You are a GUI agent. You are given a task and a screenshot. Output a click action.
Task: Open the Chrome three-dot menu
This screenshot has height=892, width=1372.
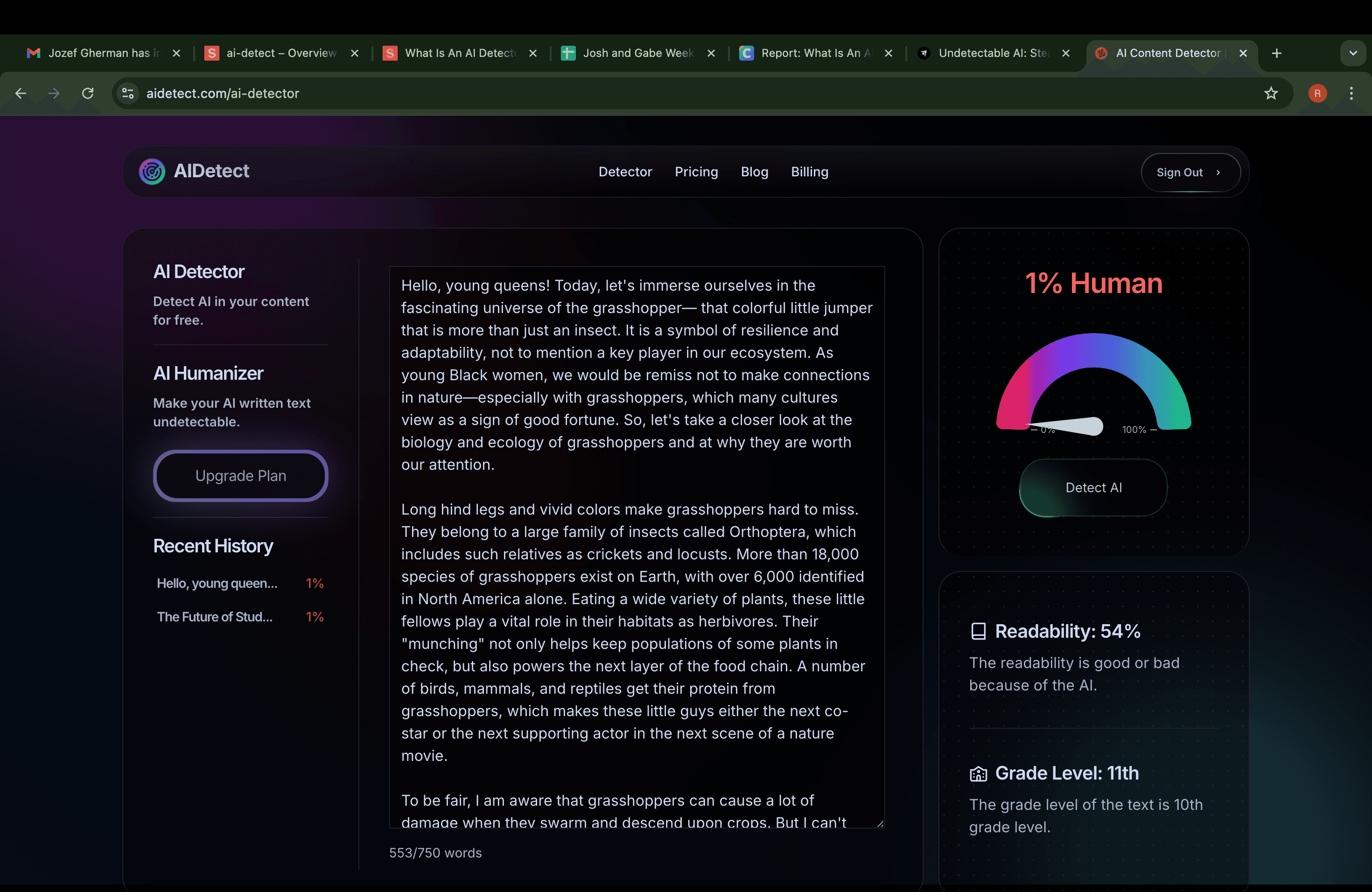[1351, 93]
